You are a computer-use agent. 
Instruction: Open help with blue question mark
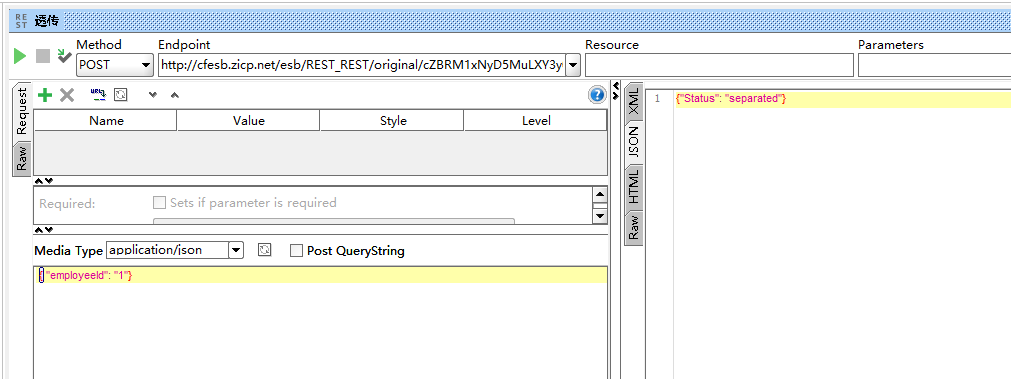(597, 95)
